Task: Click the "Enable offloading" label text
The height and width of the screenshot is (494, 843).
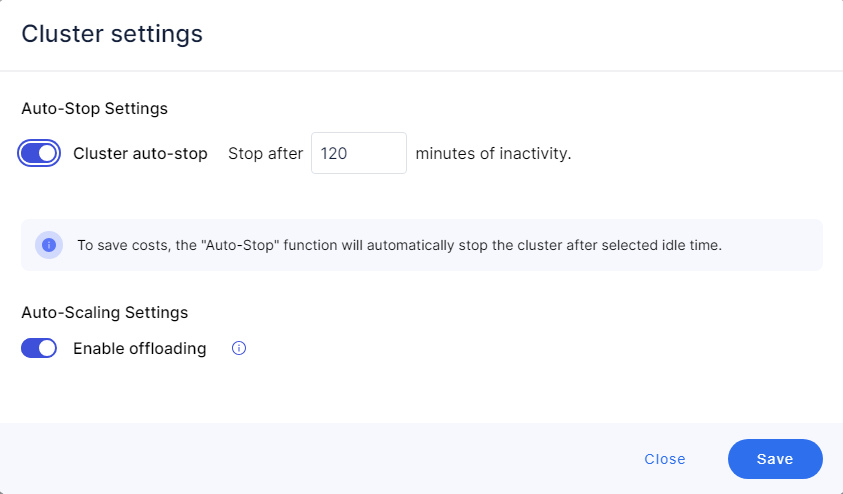Action: 140,349
